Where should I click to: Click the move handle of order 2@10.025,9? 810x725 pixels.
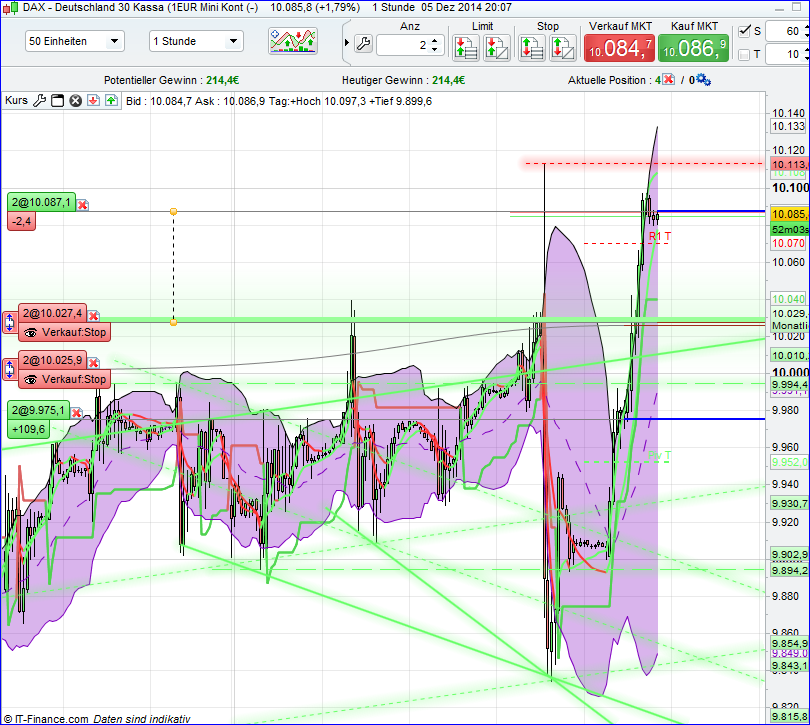tap(9, 369)
